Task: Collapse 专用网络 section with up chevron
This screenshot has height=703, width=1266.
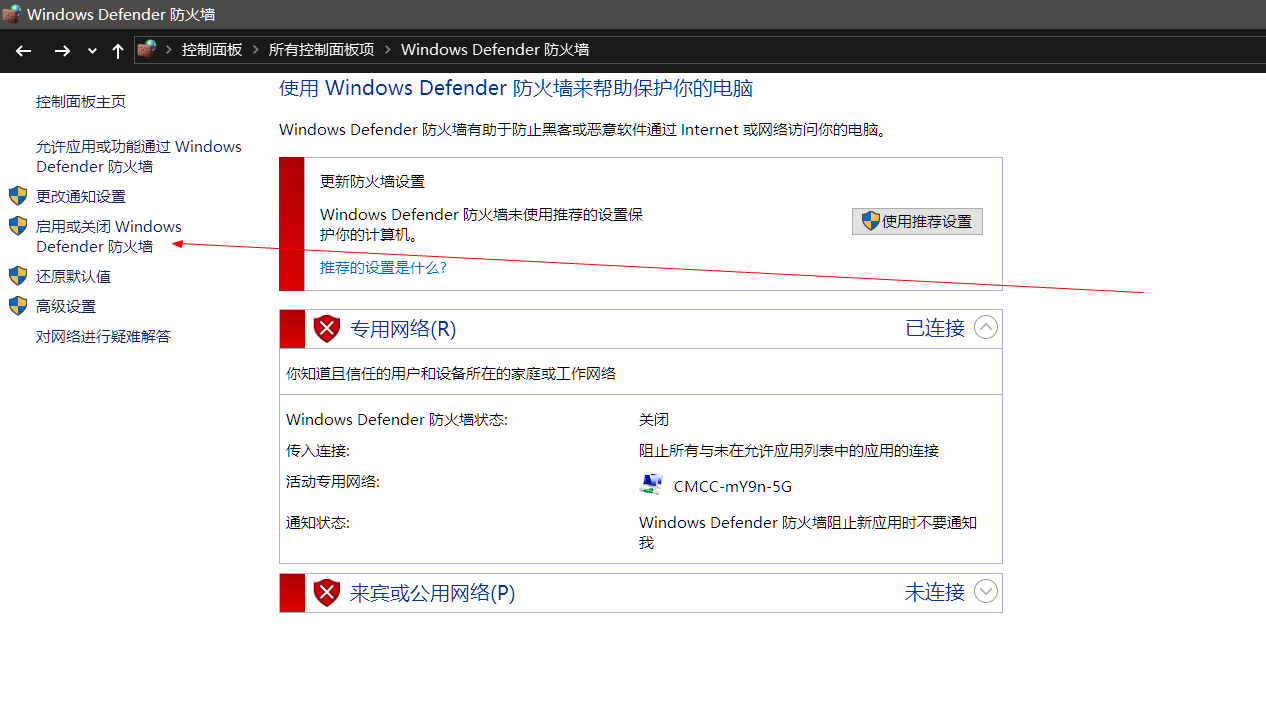Action: [986, 327]
